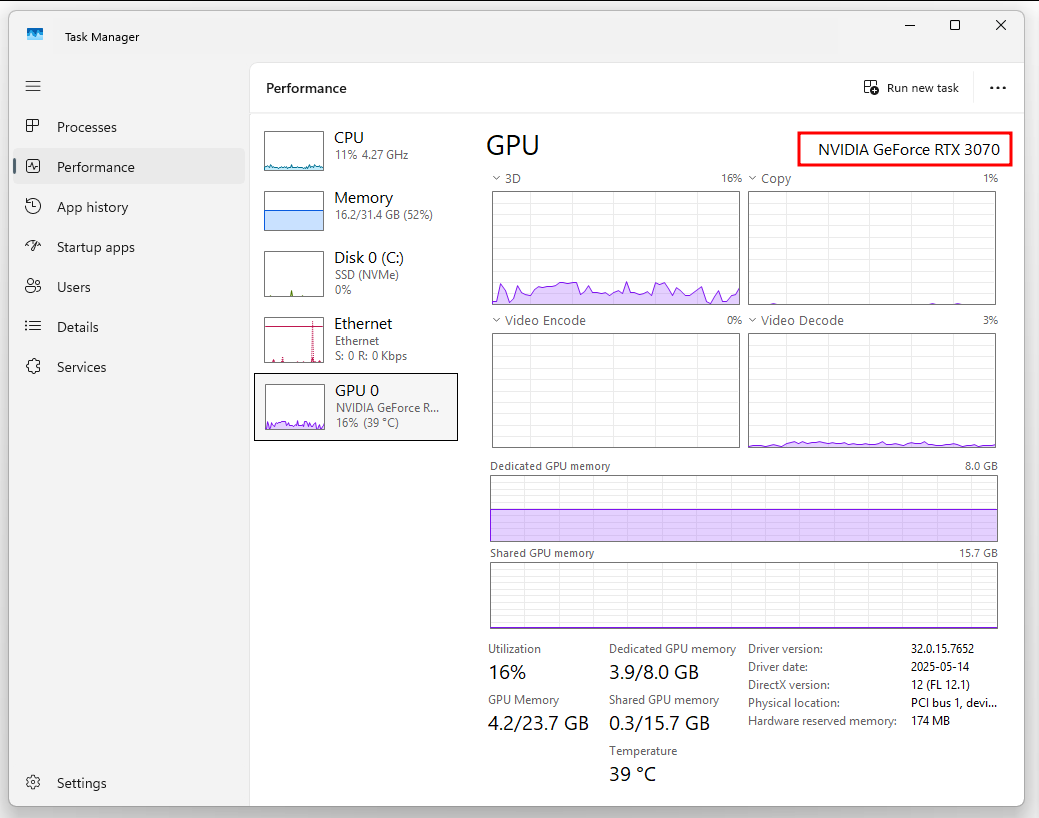This screenshot has height=818, width=1039.
Task: Click the Run new task button
Action: click(911, 88)
